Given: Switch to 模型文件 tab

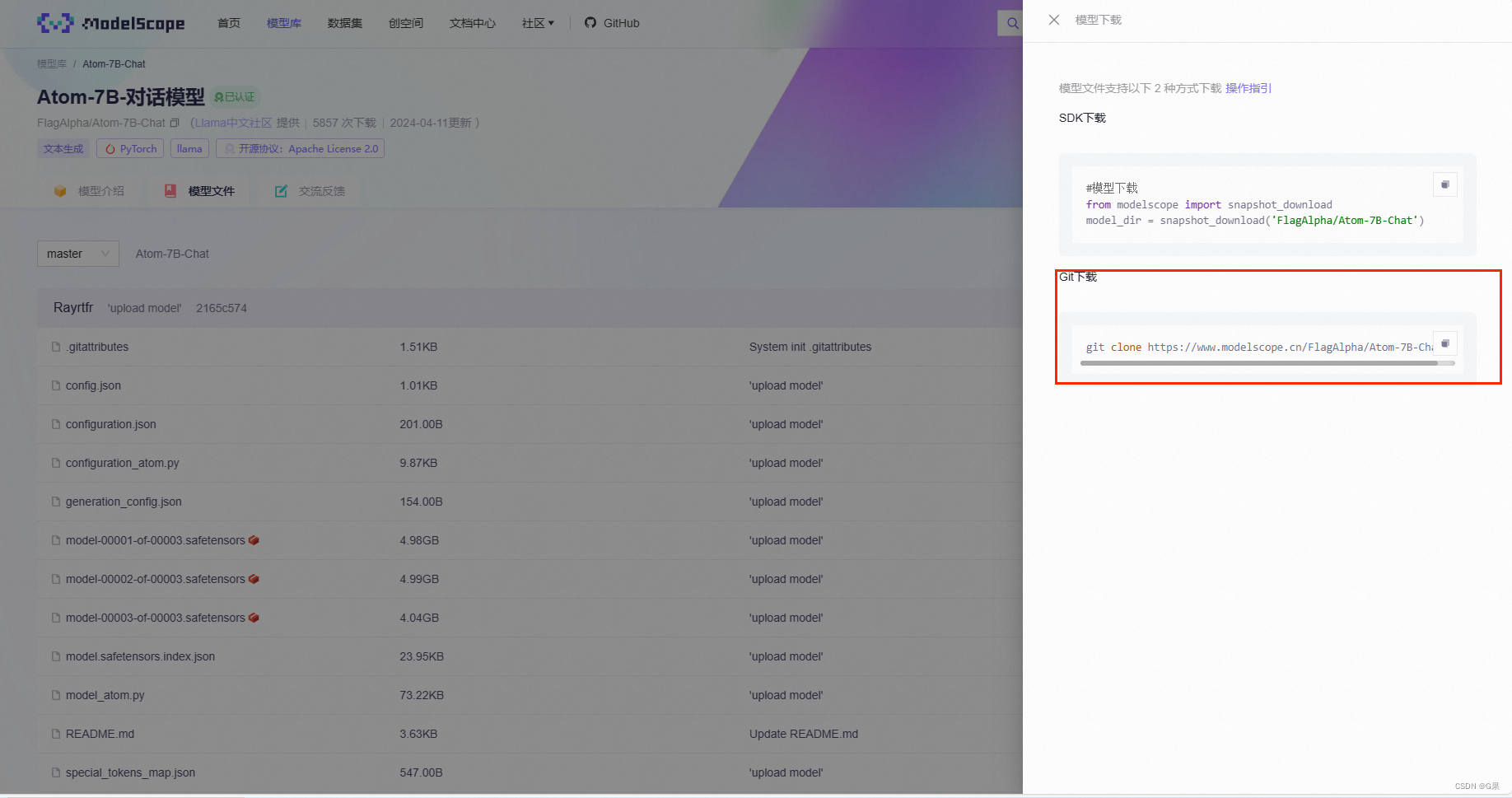Looking at the screenshot, I should (199, 191).
